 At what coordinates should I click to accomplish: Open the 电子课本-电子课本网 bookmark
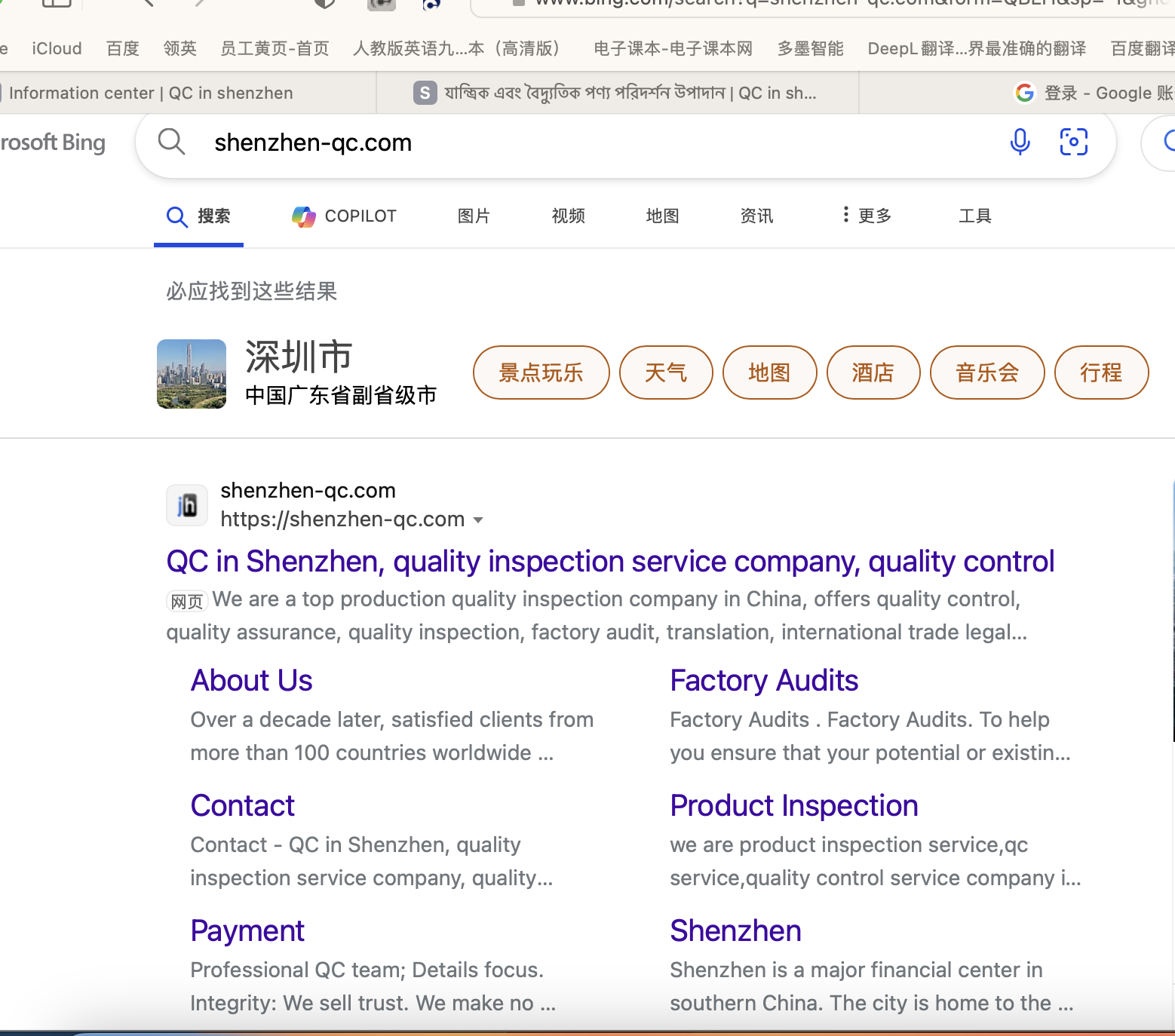click(x=673, y=49)
